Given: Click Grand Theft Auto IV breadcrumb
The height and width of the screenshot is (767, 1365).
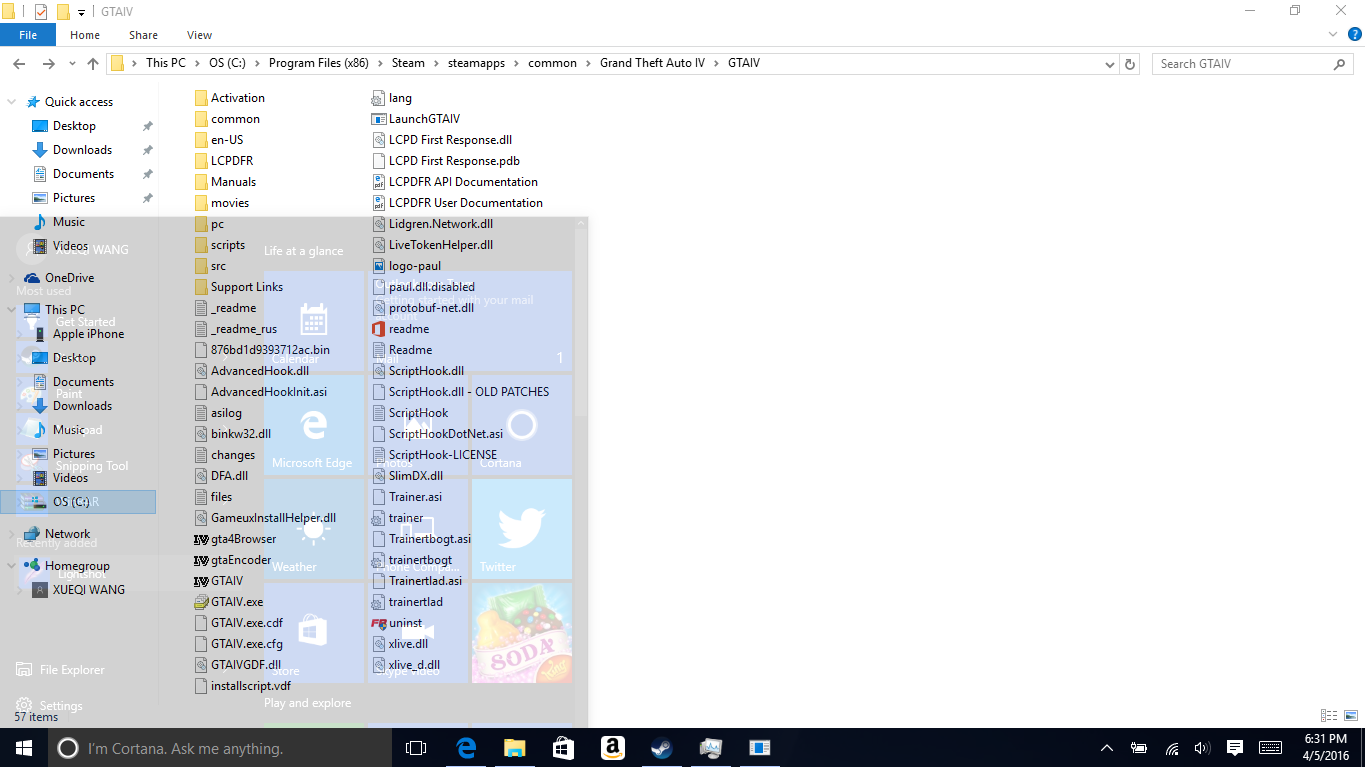Looking at the screenshot, I should 652,63.
